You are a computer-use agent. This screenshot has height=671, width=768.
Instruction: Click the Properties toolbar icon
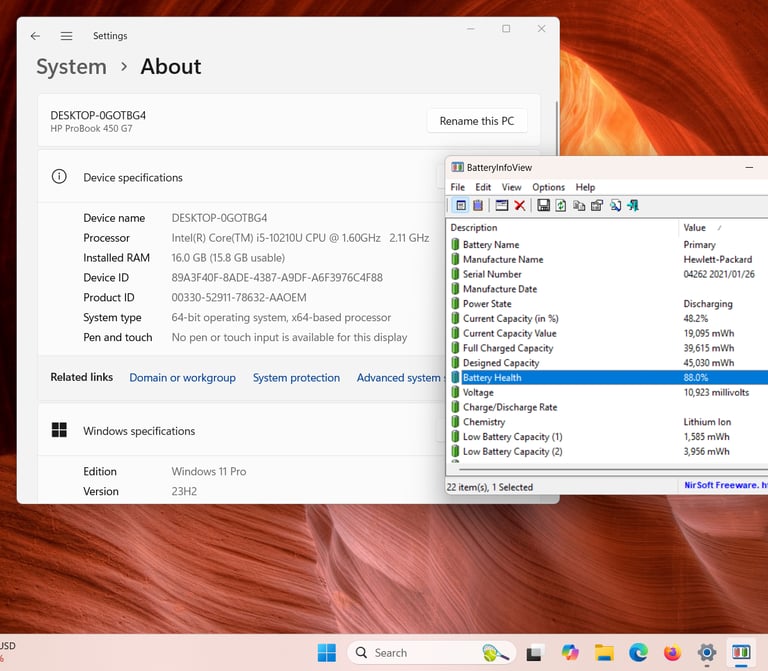click(x=597, y=205)
